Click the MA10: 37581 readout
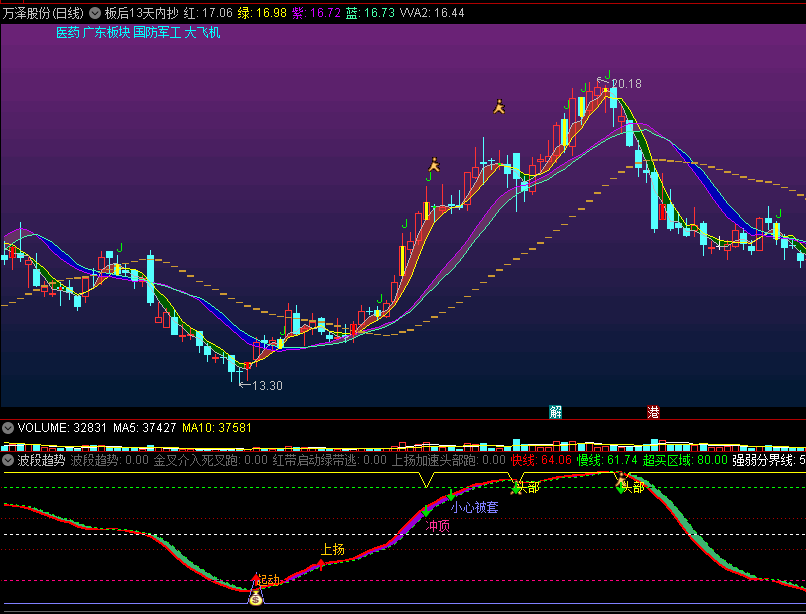This screenshot has width=806, height=614. pos(216,428)
